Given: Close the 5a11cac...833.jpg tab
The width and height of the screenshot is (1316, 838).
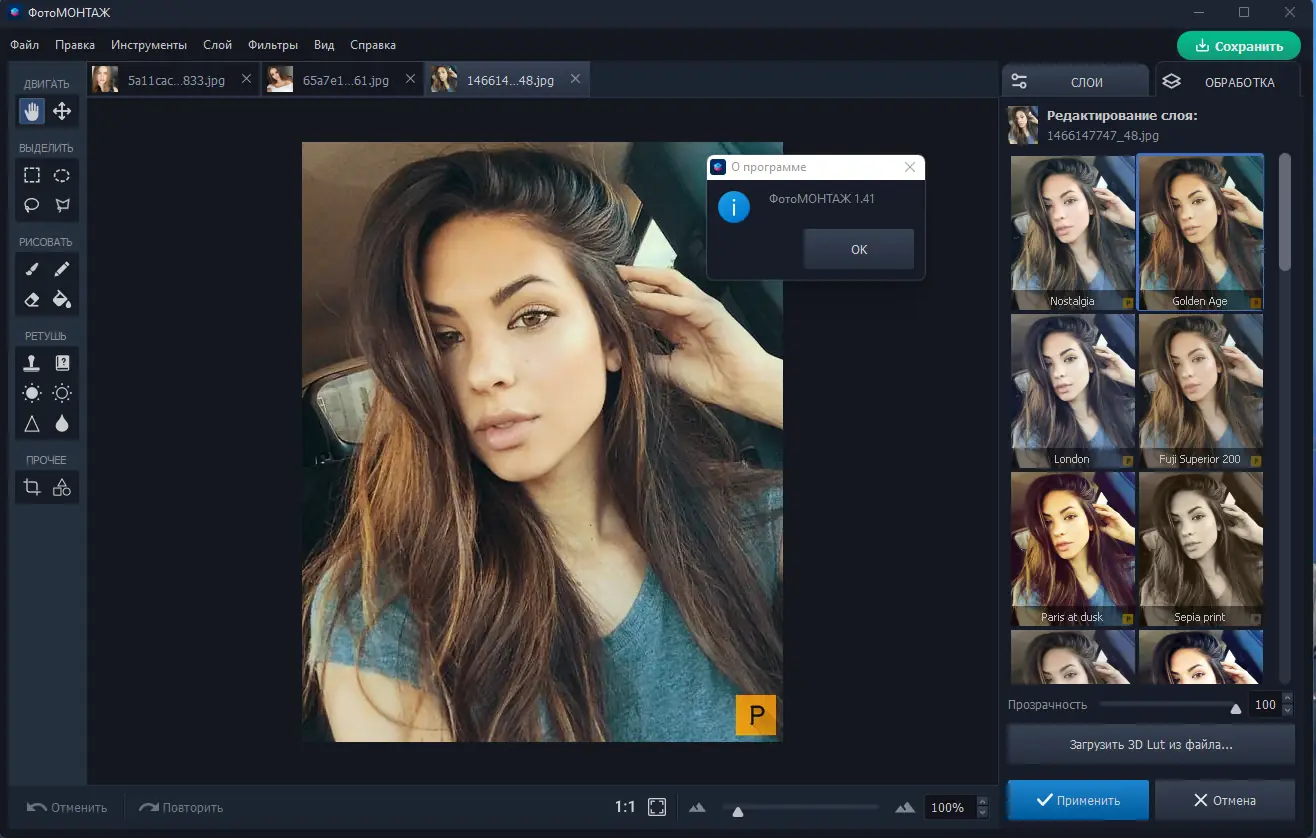Looking at the screenshot, I should coord(247,79).
